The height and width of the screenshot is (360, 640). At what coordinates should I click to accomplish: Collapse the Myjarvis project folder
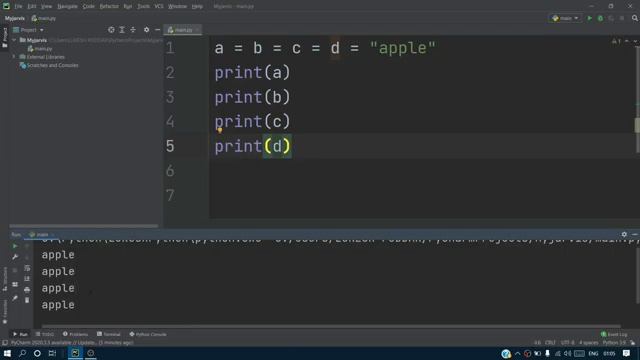point(14,40)
